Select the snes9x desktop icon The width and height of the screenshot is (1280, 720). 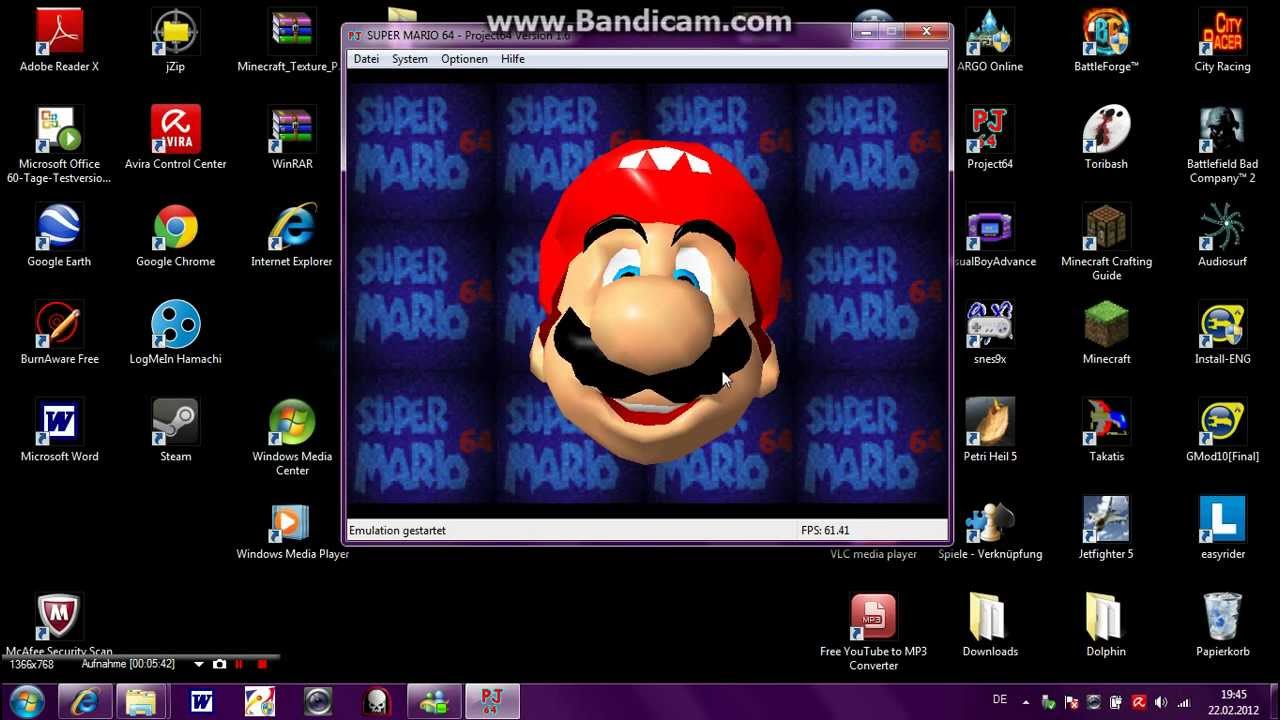990,334
